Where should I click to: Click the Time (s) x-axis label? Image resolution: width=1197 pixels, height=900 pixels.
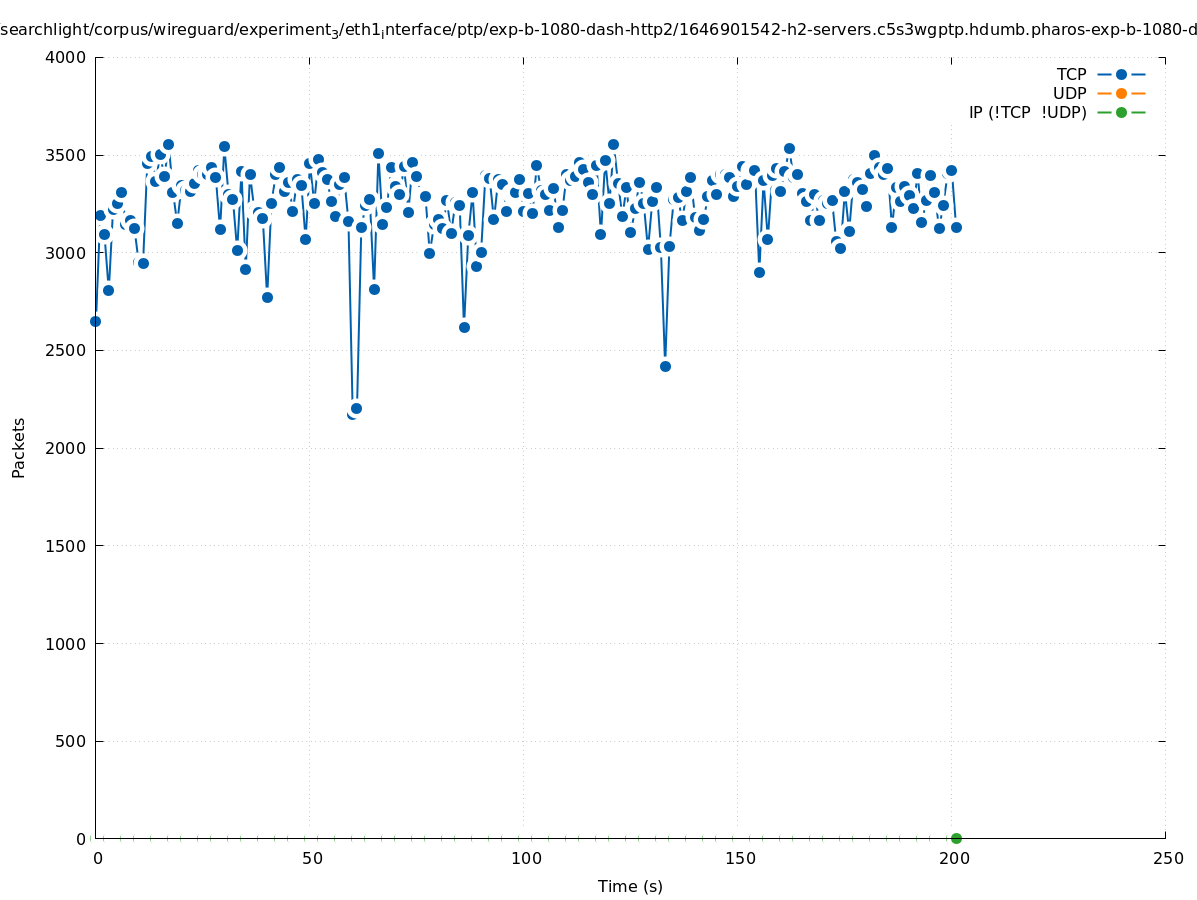pos(630,886)
